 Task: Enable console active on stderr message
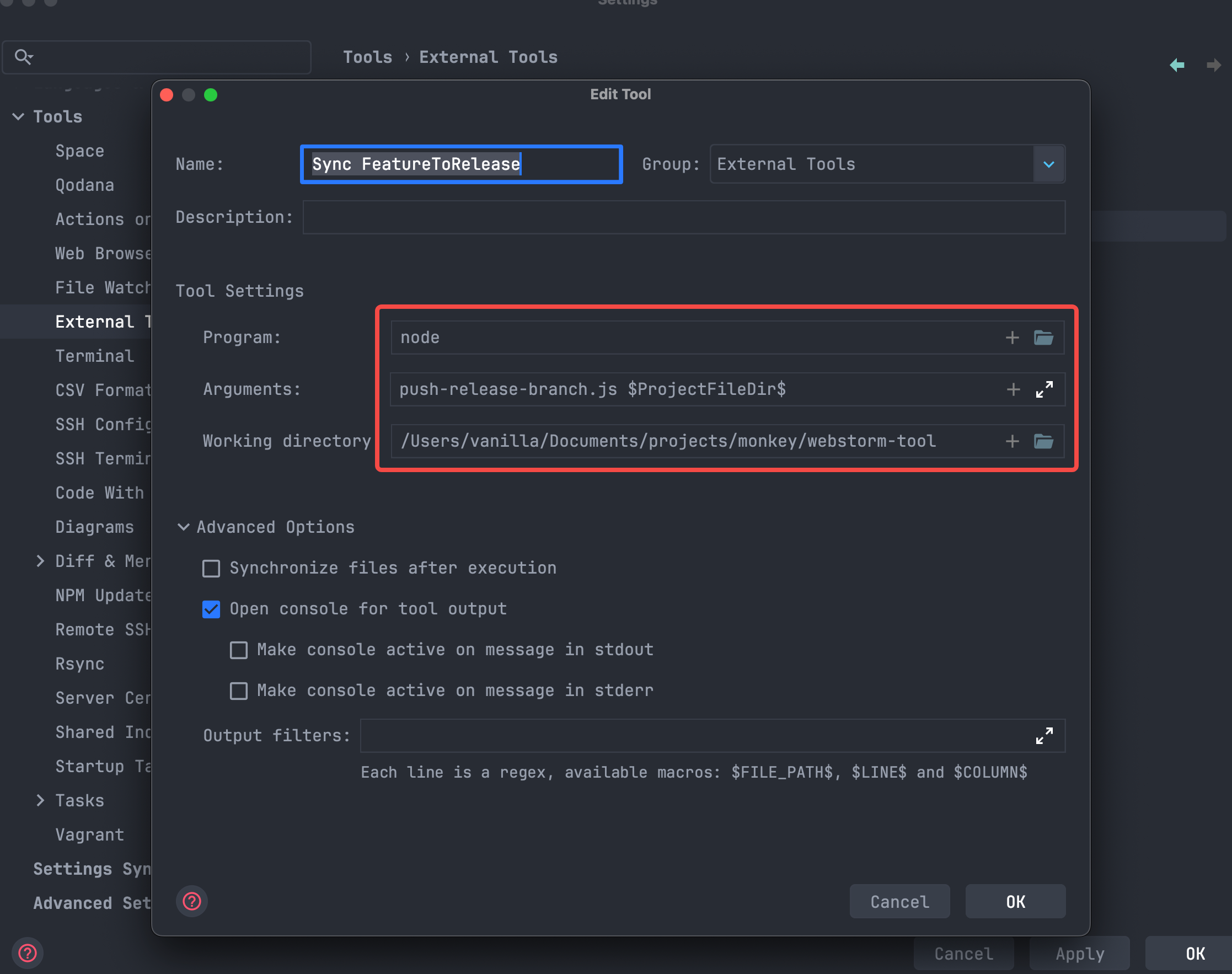point(239,691)
